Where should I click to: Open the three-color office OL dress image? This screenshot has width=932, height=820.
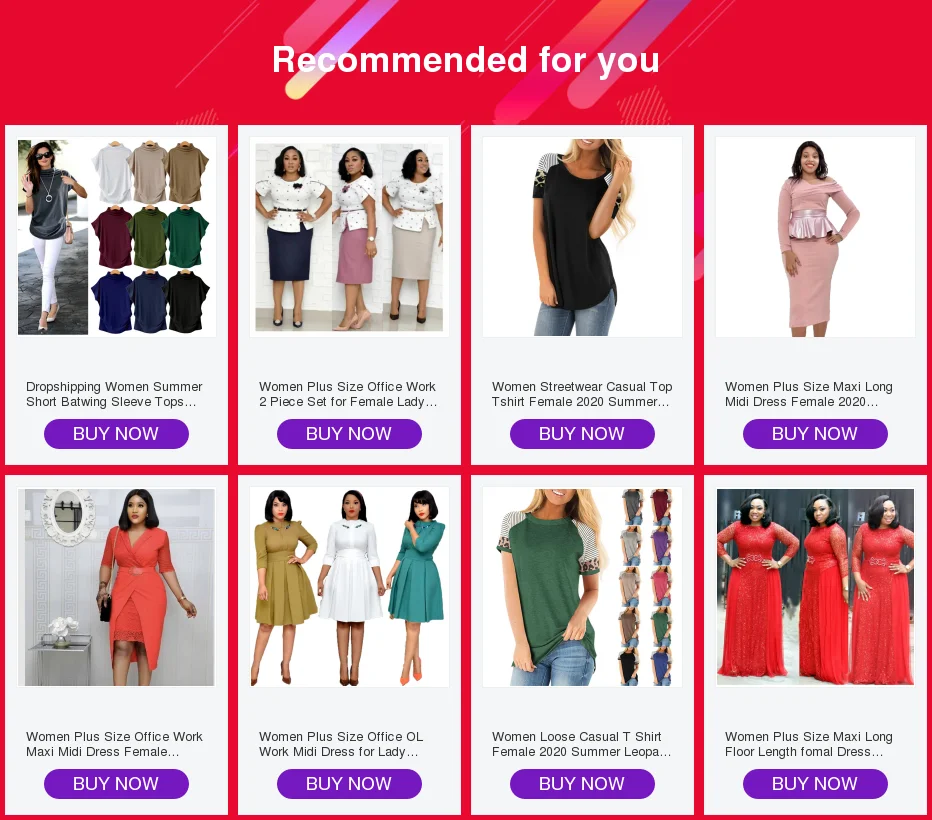[350, 587]
